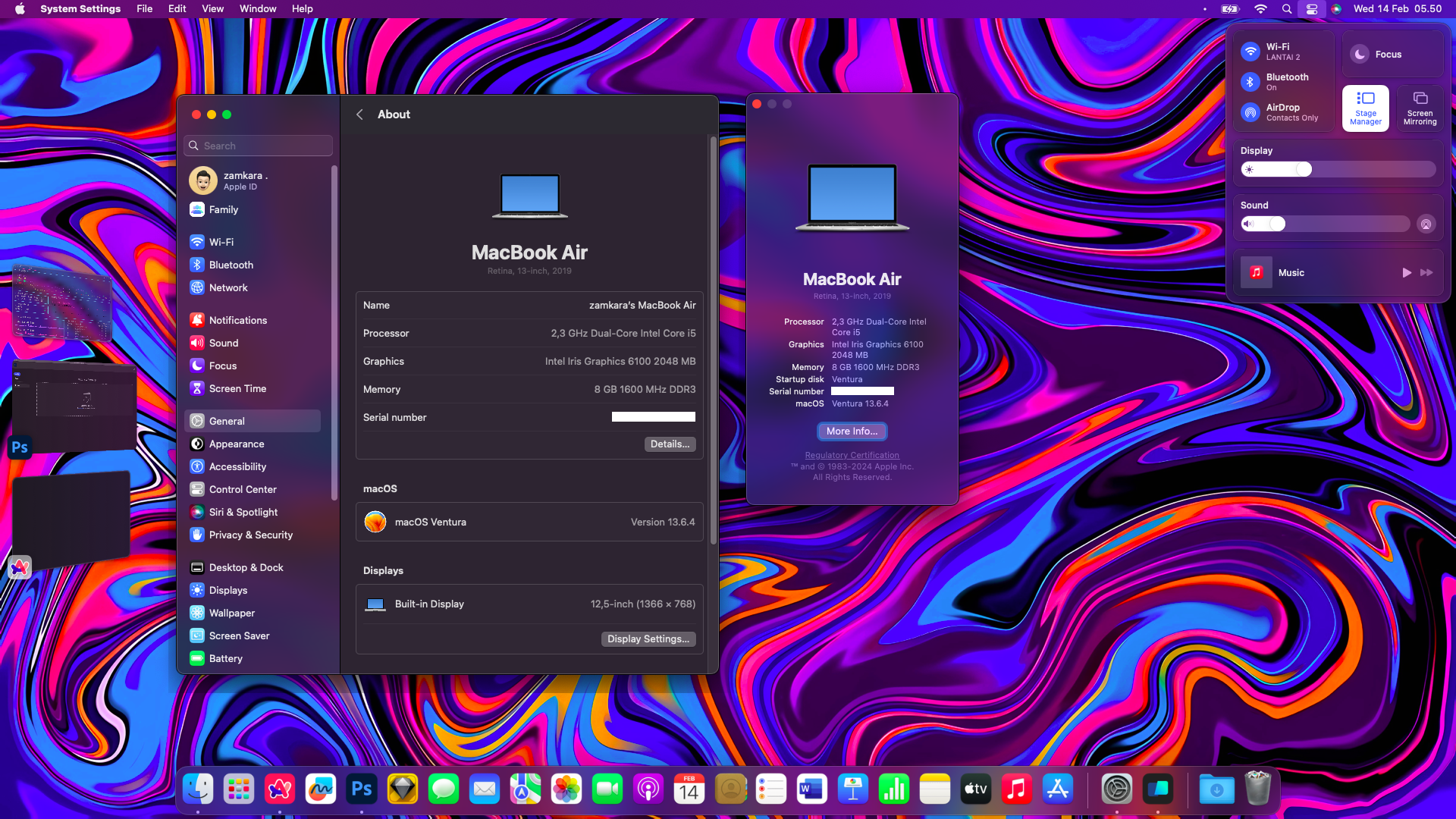
Task: Adjust the Sound volume slider
Action: click(x=1325, y=224)
